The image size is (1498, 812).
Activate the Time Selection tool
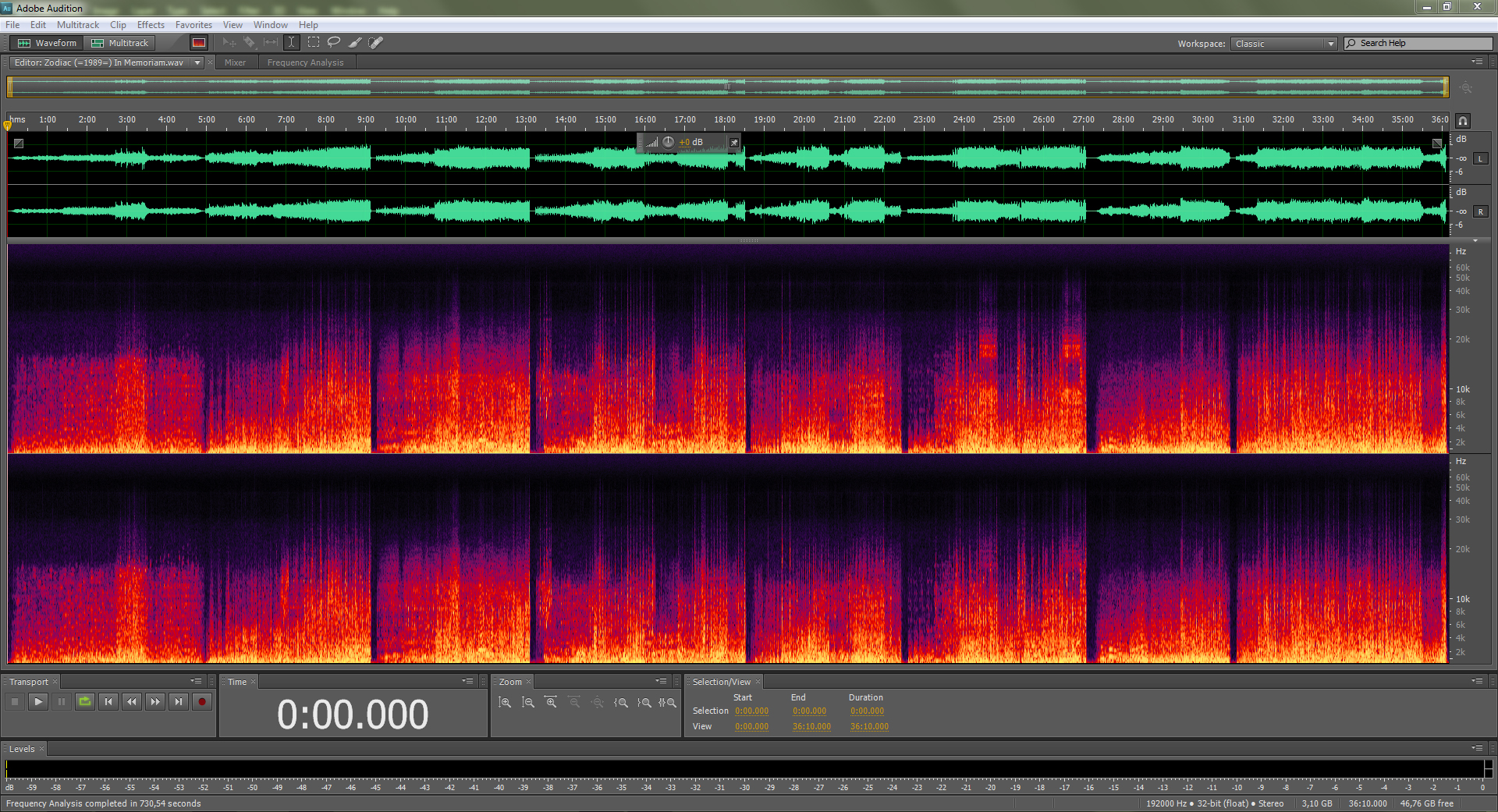pyautogui.click(x=292, y=42)
